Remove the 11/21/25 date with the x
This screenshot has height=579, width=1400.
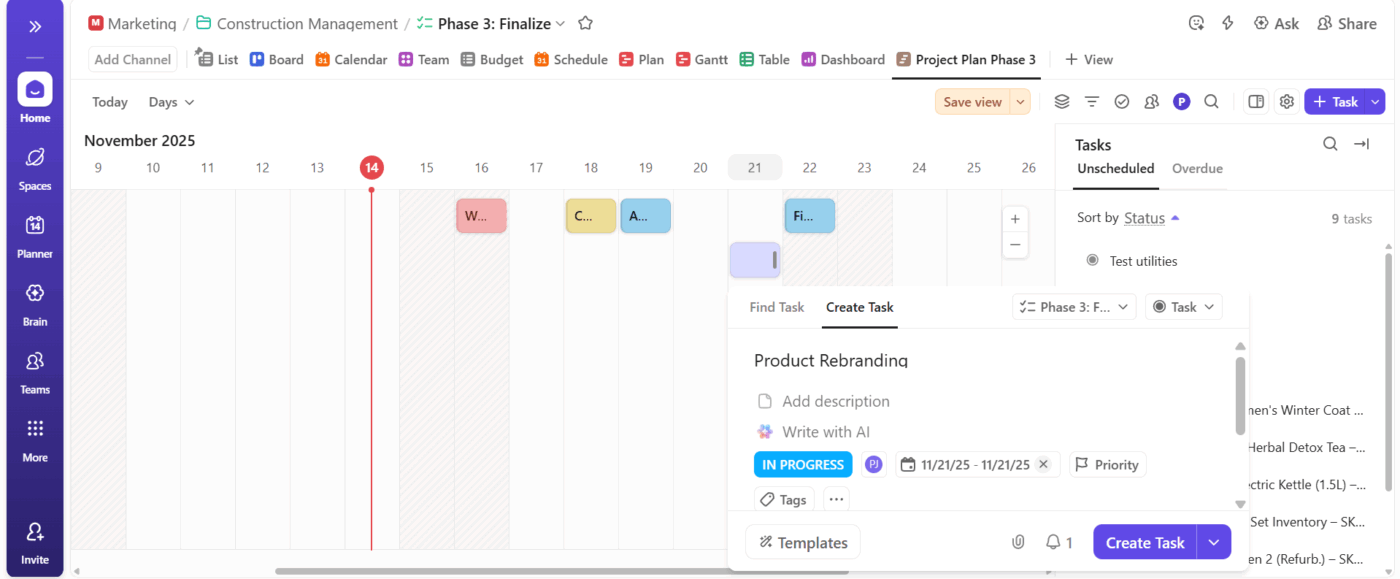point(1043,464)
